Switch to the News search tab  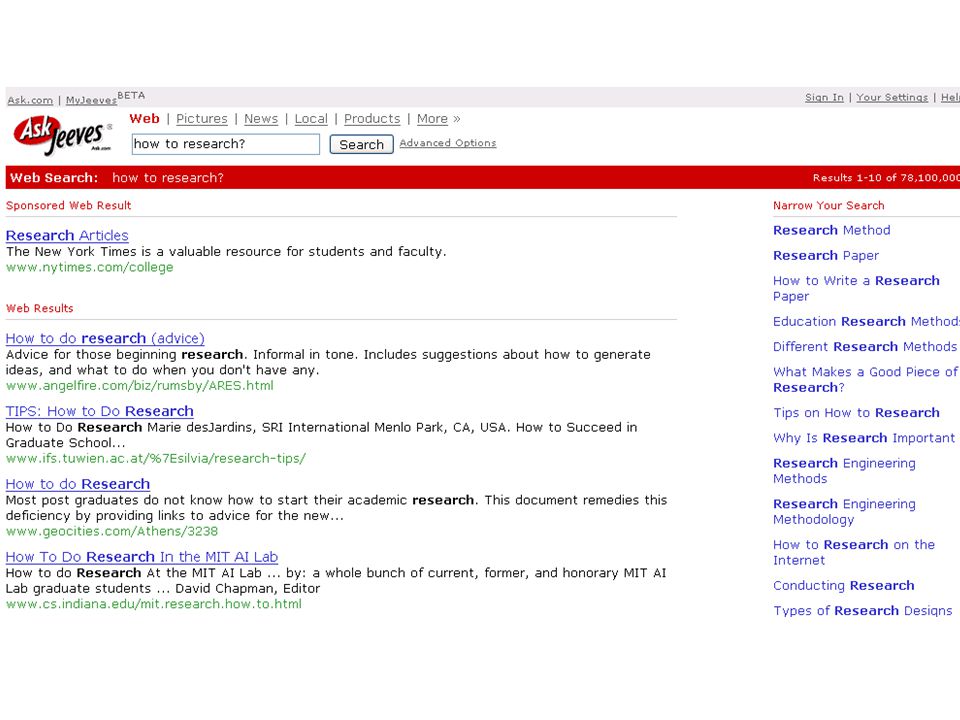(261, 119)
